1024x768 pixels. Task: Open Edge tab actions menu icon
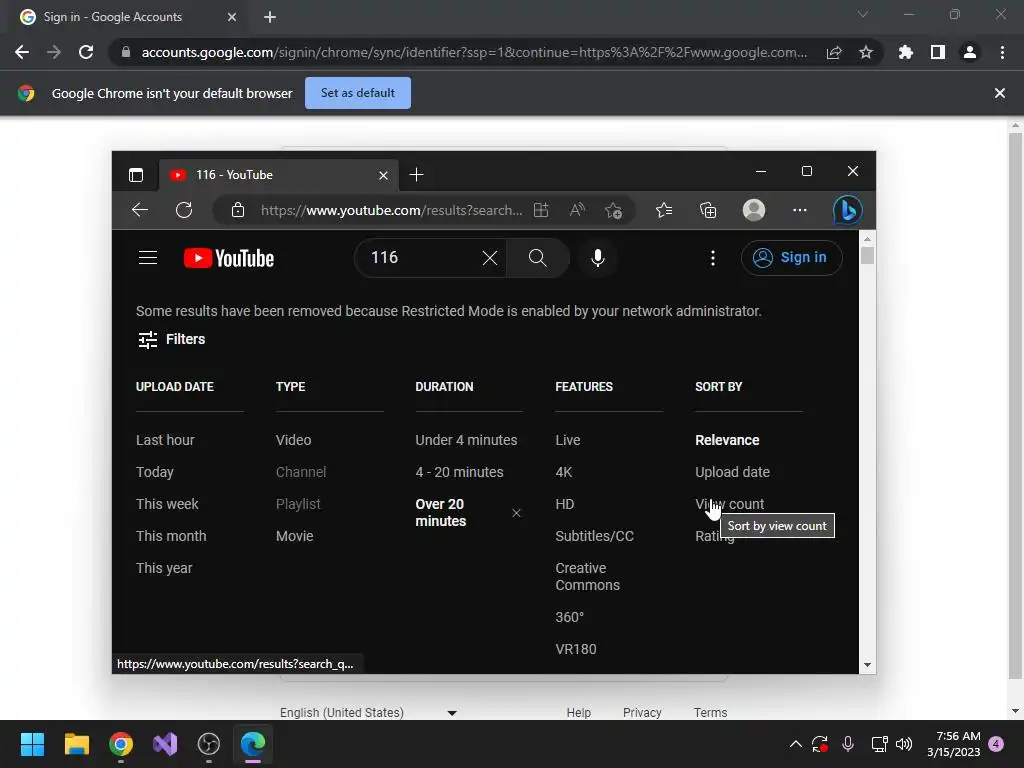[136, 175]
